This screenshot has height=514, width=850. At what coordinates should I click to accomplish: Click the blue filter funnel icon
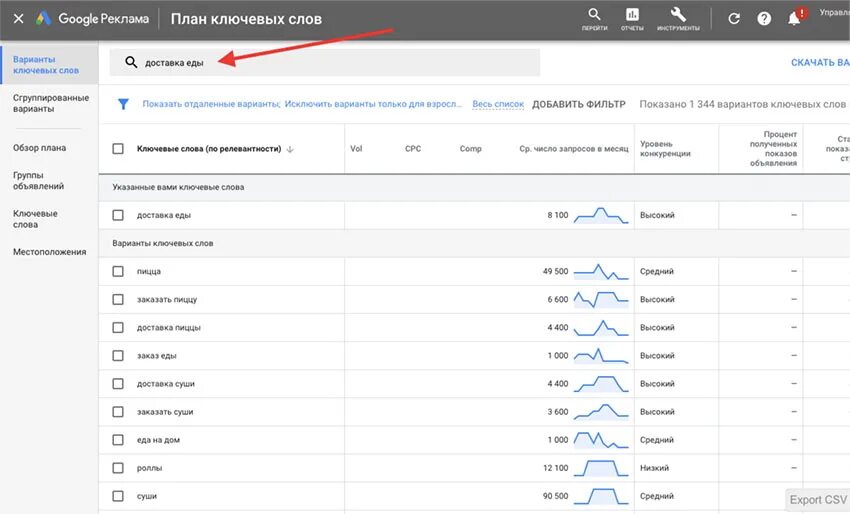[124, 104]
